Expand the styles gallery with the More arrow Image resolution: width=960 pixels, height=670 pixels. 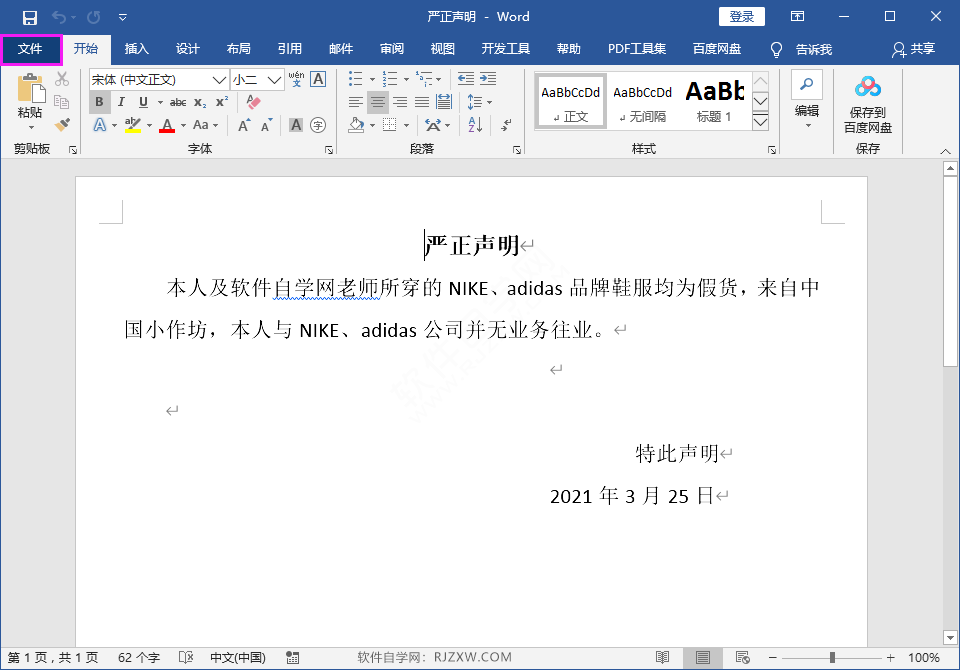pyautogui.click(x=761, y=120)
